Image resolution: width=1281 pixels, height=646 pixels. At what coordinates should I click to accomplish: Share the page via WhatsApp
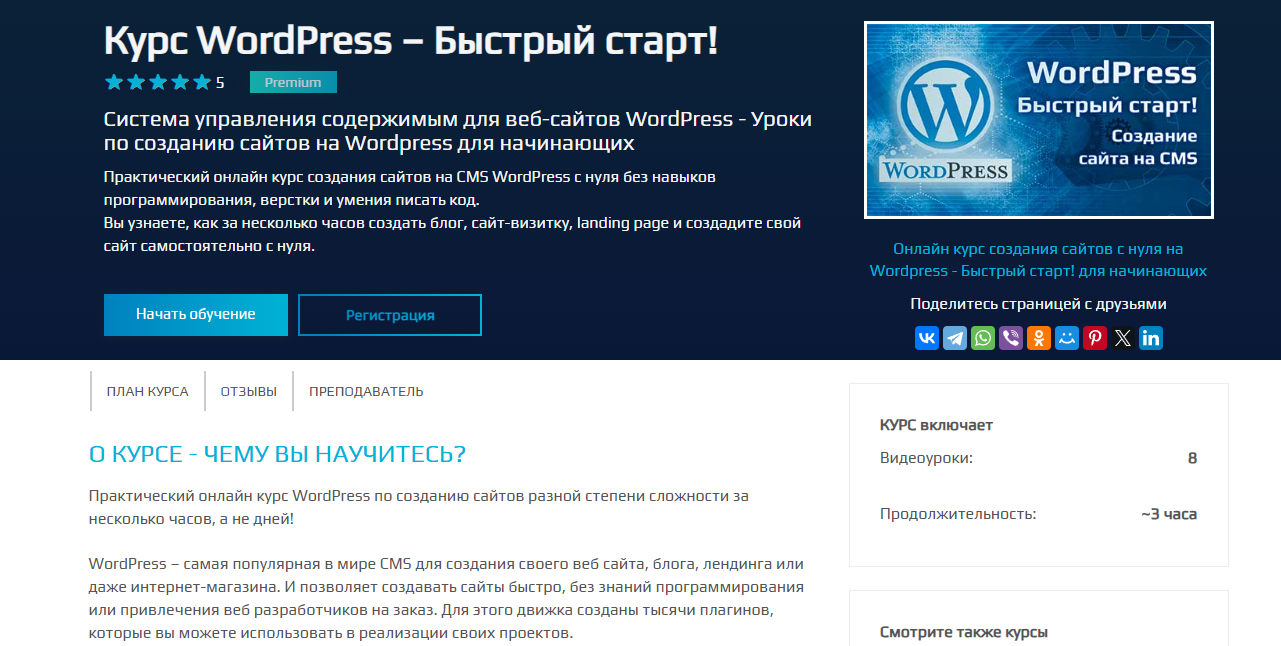pos(983,338)
